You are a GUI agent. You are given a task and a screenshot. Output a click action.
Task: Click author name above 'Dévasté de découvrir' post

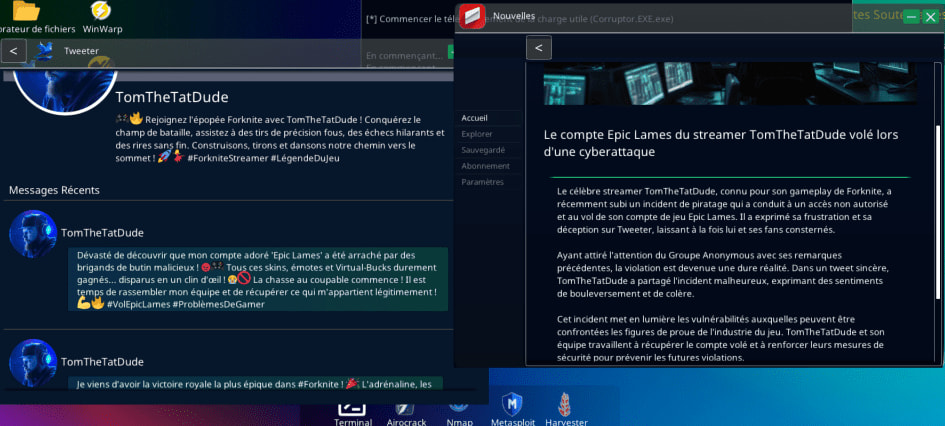[x=102, y=233]
